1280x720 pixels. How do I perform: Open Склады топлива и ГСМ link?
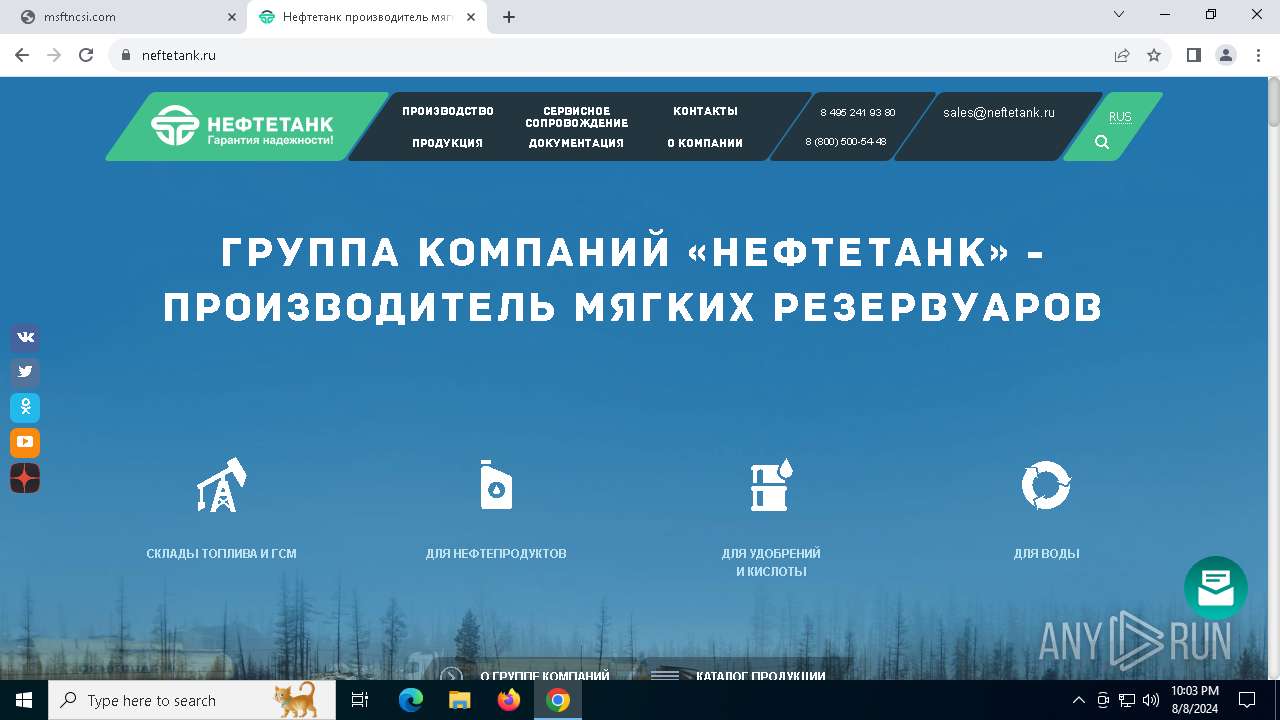coord(221,553)
